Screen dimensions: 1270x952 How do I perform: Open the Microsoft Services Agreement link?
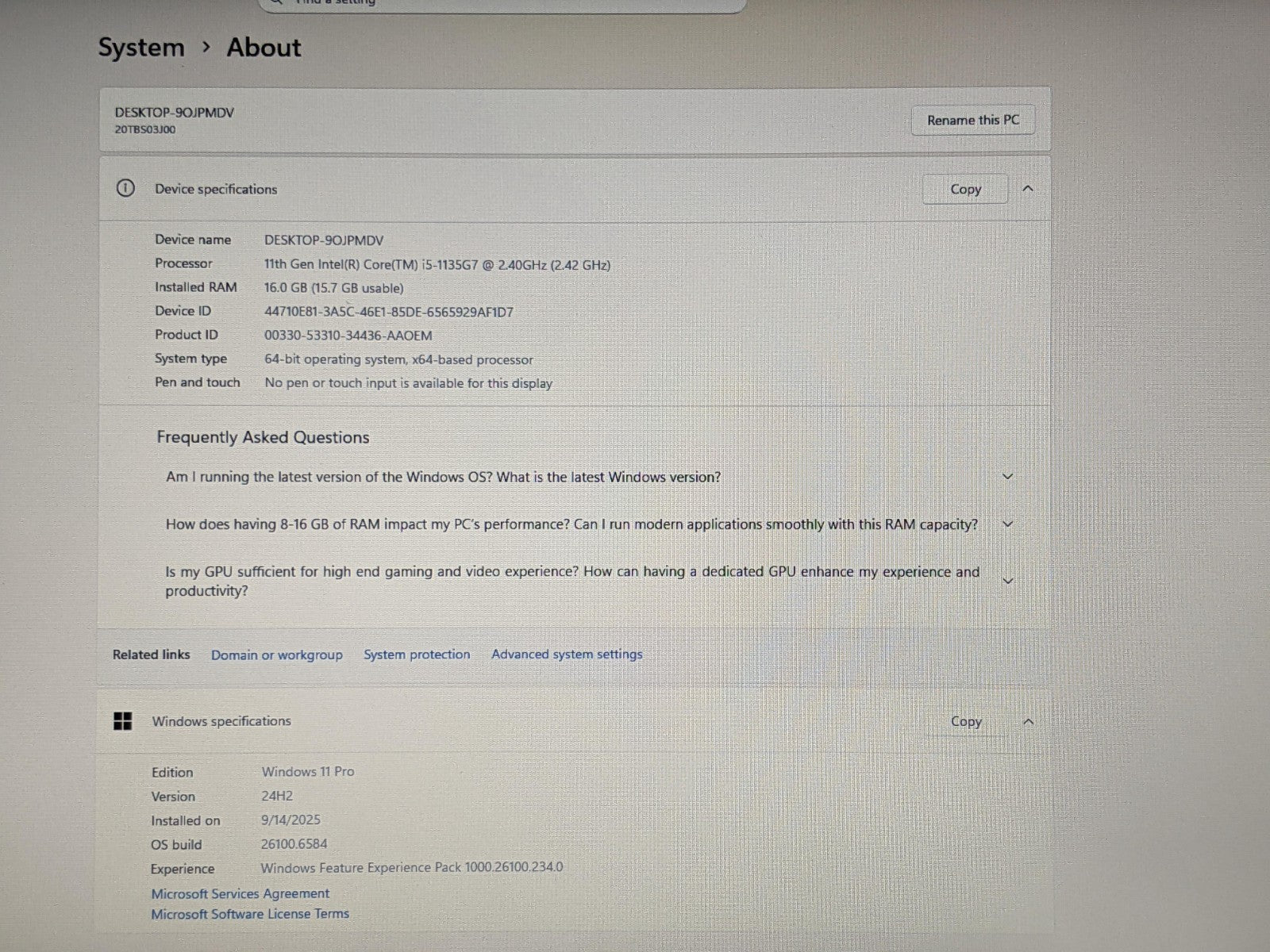[240, 893]
